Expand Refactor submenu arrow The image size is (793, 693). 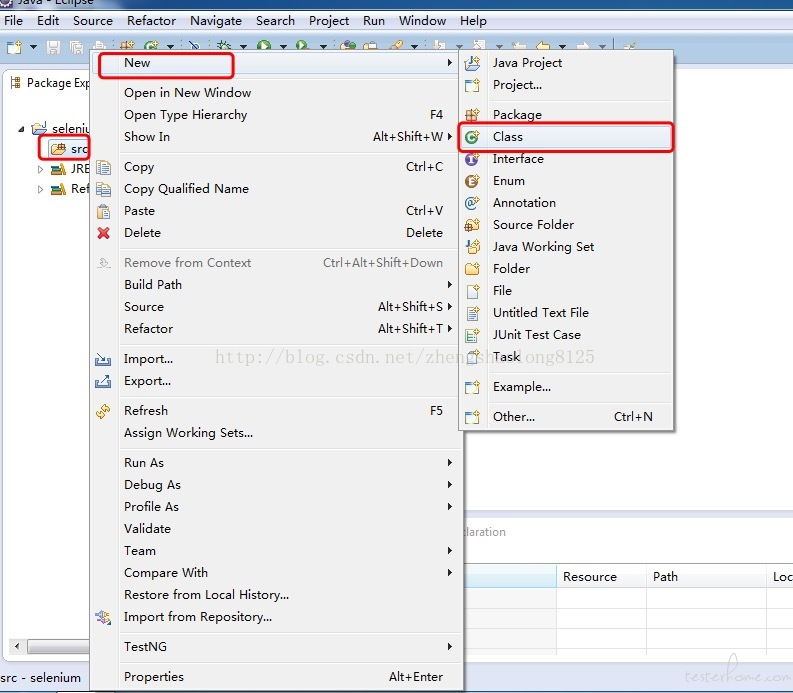[x=450, y=329]
